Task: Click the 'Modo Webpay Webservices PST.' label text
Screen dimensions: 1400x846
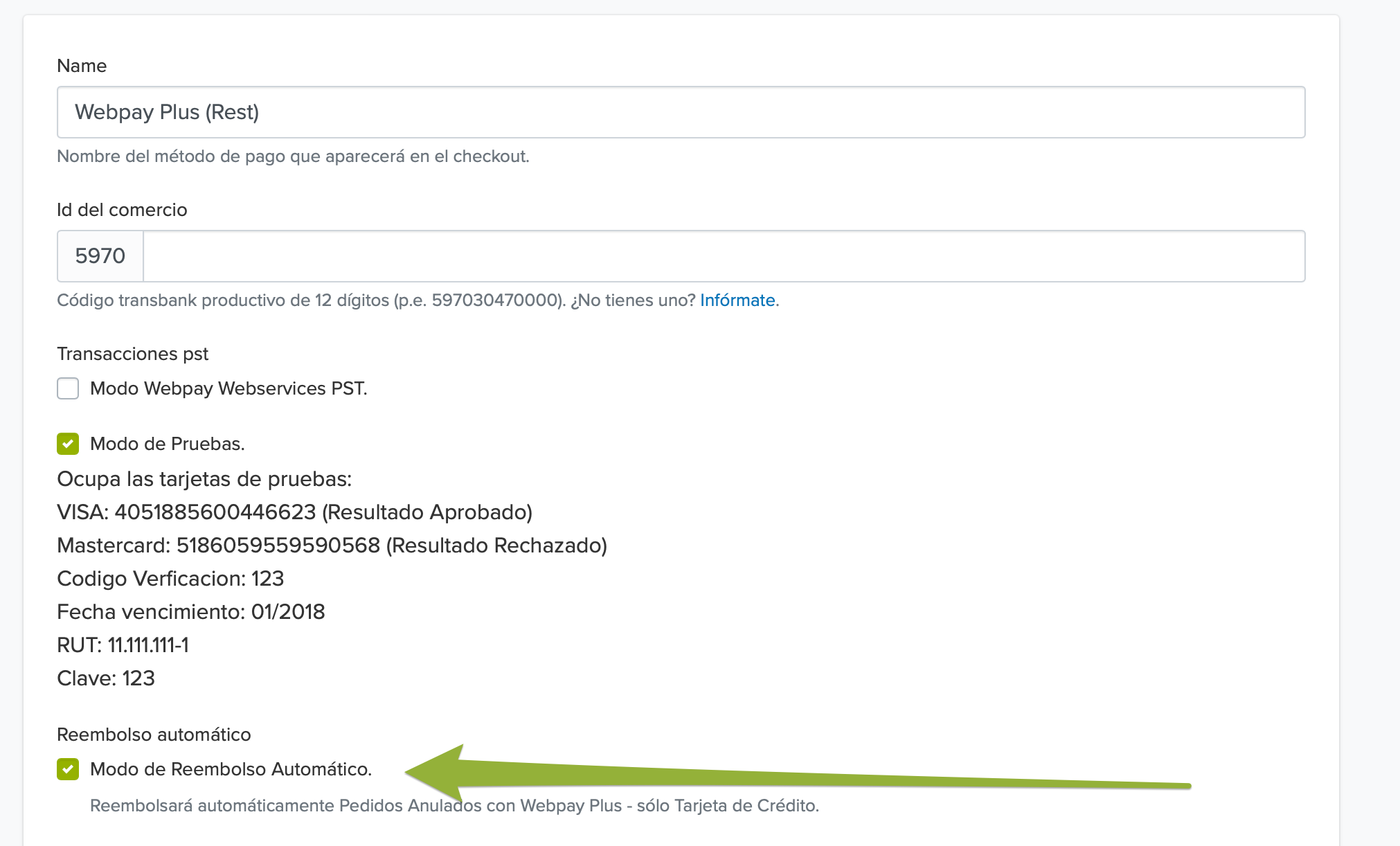Action: 228,388
